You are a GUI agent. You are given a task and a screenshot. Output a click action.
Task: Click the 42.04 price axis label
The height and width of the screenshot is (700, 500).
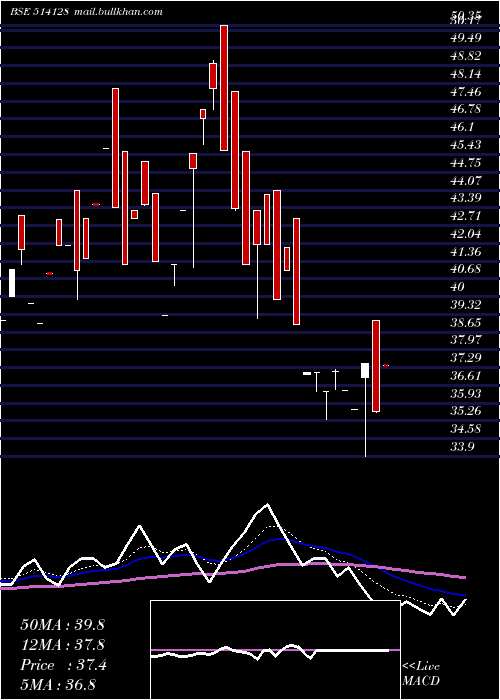(x=466, y=234)
